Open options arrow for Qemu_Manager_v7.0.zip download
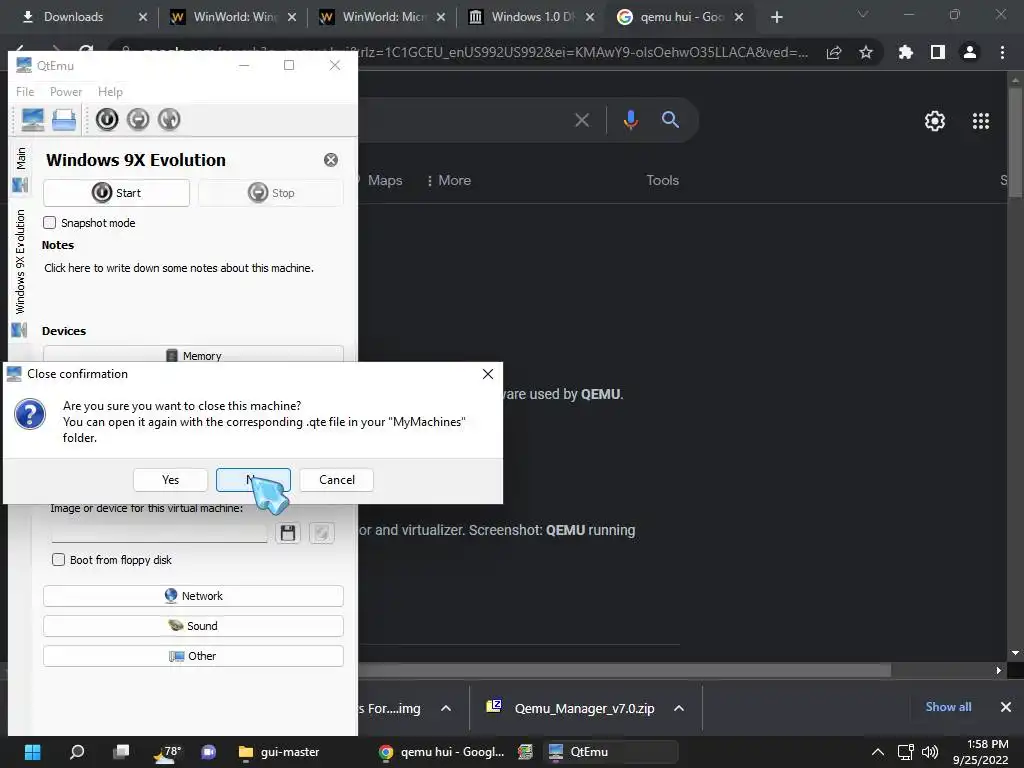The width and height of the screenshot is (1024, 768). pyautogui.click(x=679, y=709)
